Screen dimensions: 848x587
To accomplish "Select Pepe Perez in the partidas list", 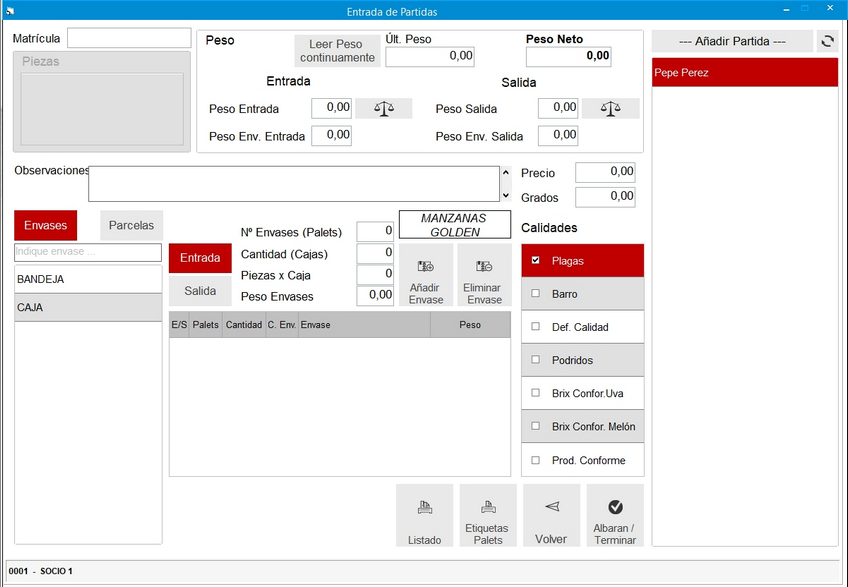I will point(745,72).
